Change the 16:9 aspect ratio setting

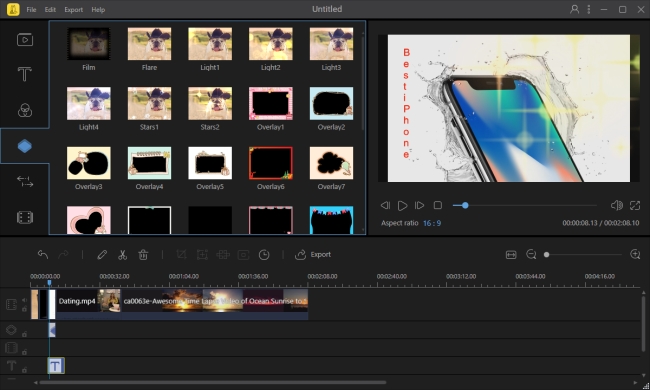click(432, 223)
